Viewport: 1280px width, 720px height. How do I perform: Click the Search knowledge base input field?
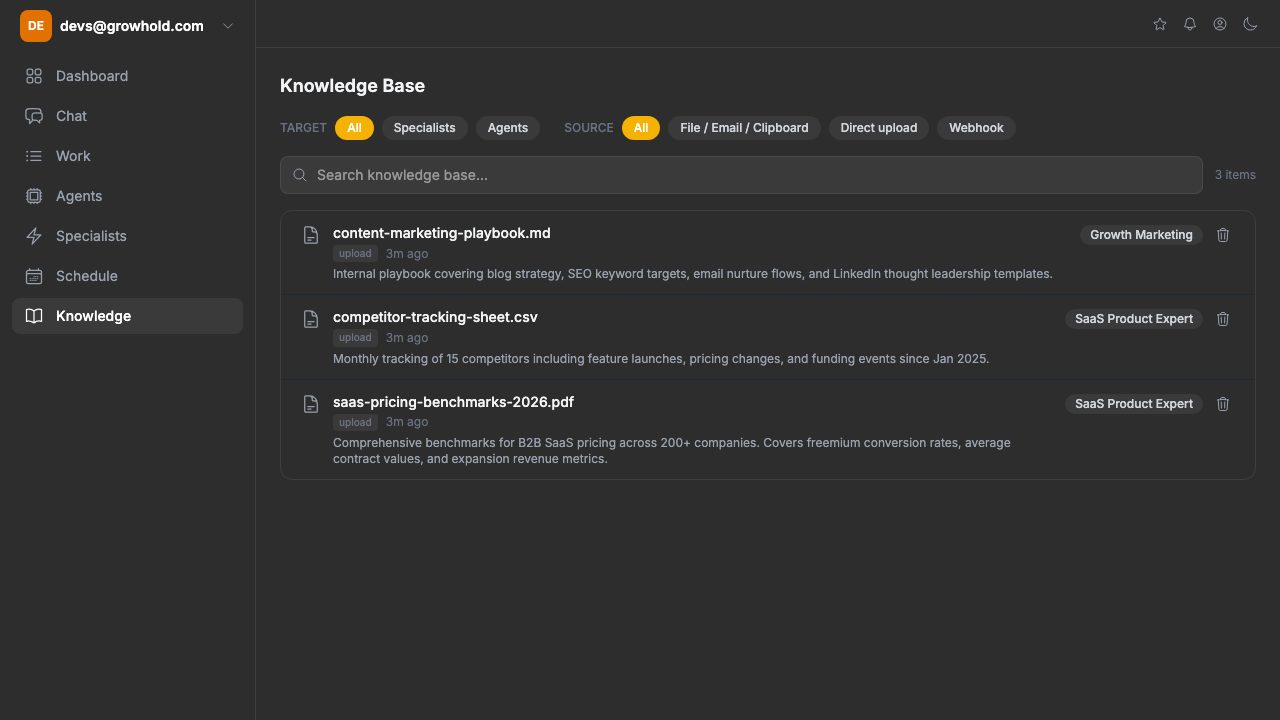pos(740,175)
